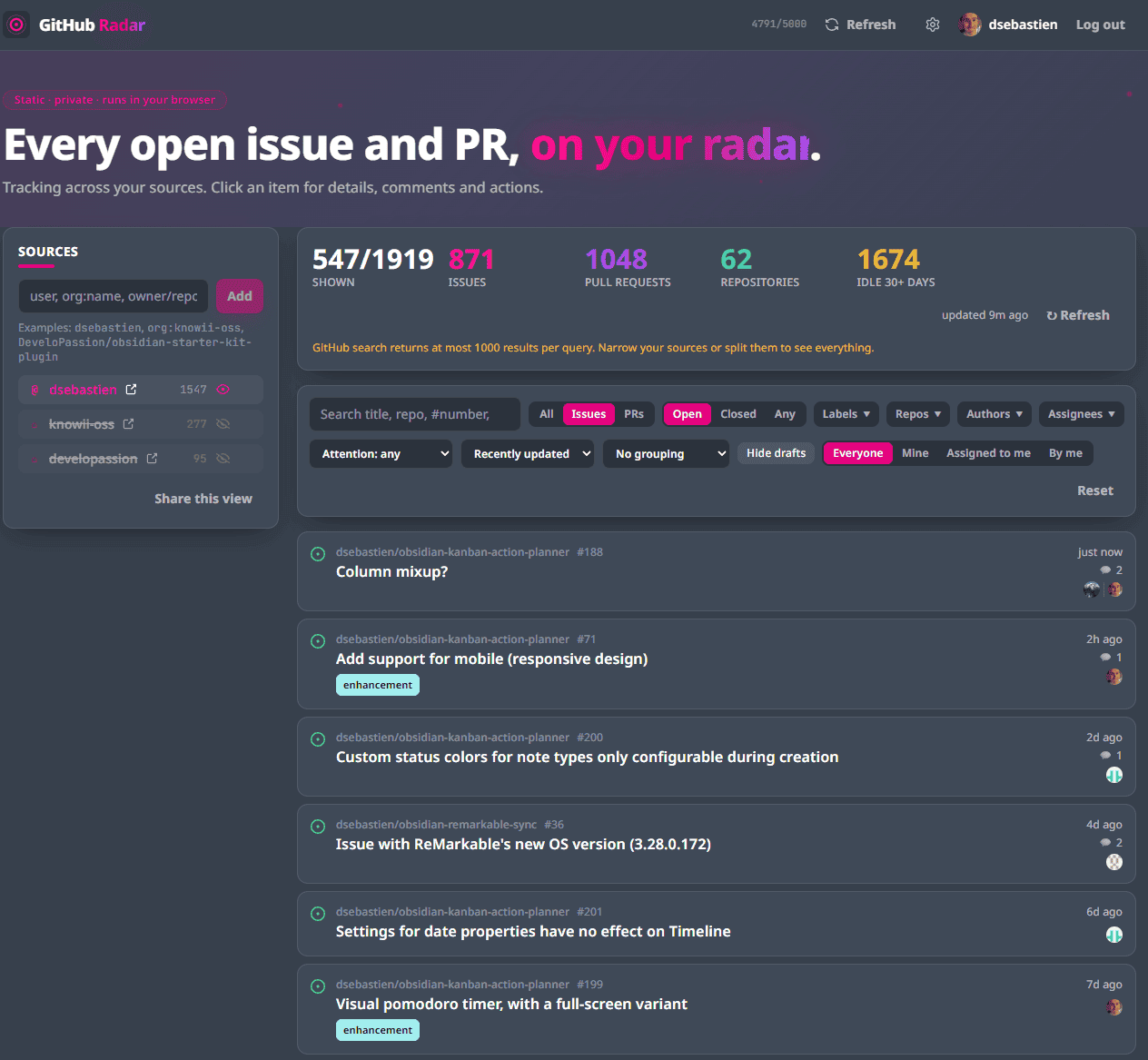Select By me filter

(1065, 453)
